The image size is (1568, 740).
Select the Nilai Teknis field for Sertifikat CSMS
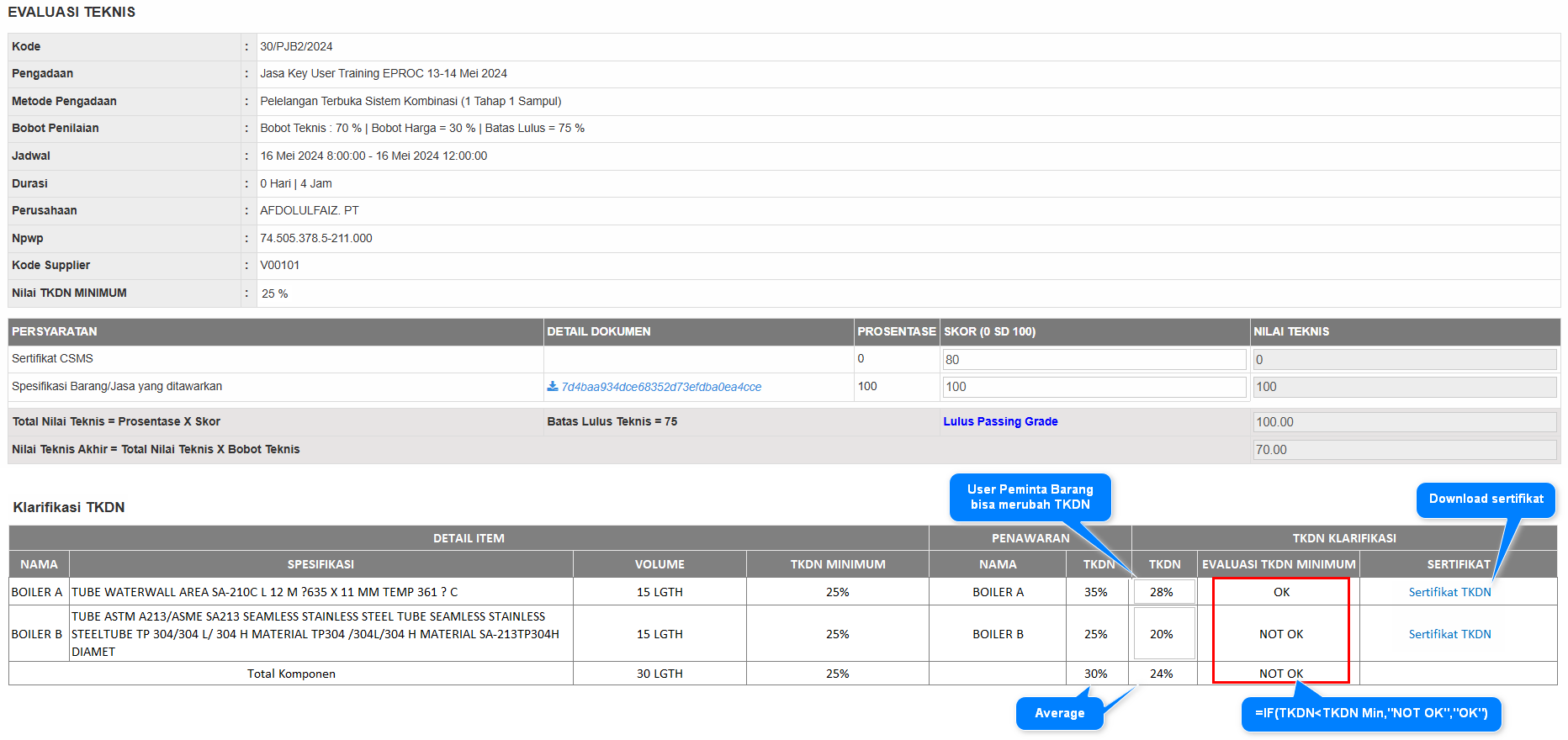1404,360
